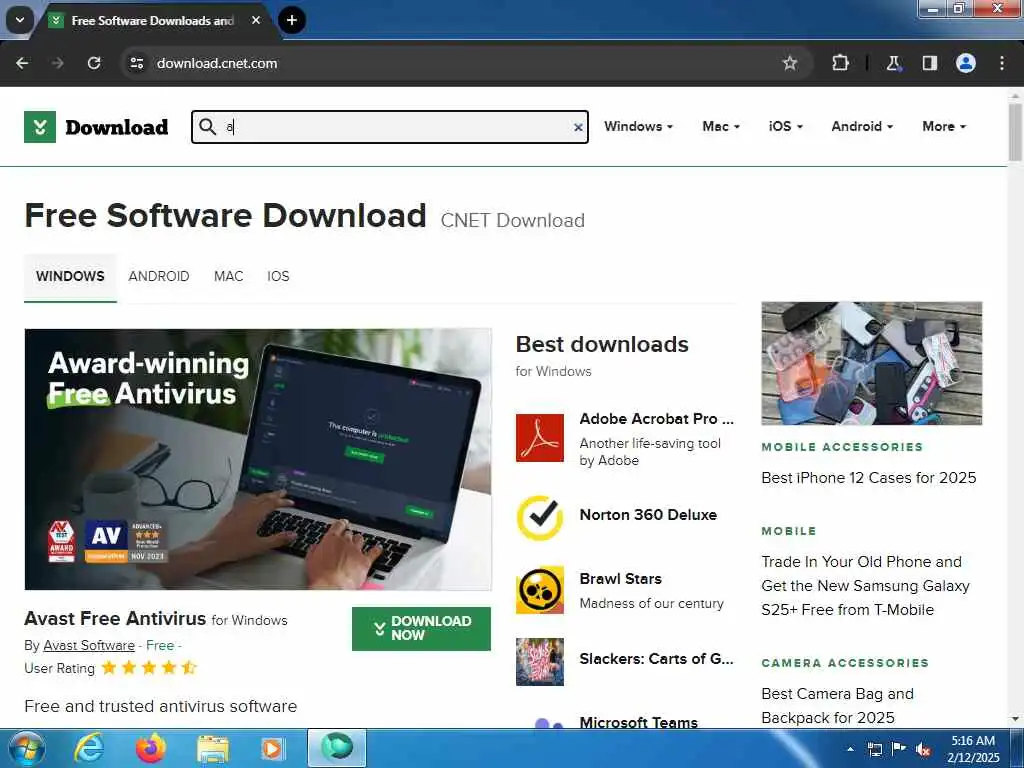Open site information icon beside the URL
The image size is (1024, 768).
point(136,63)
